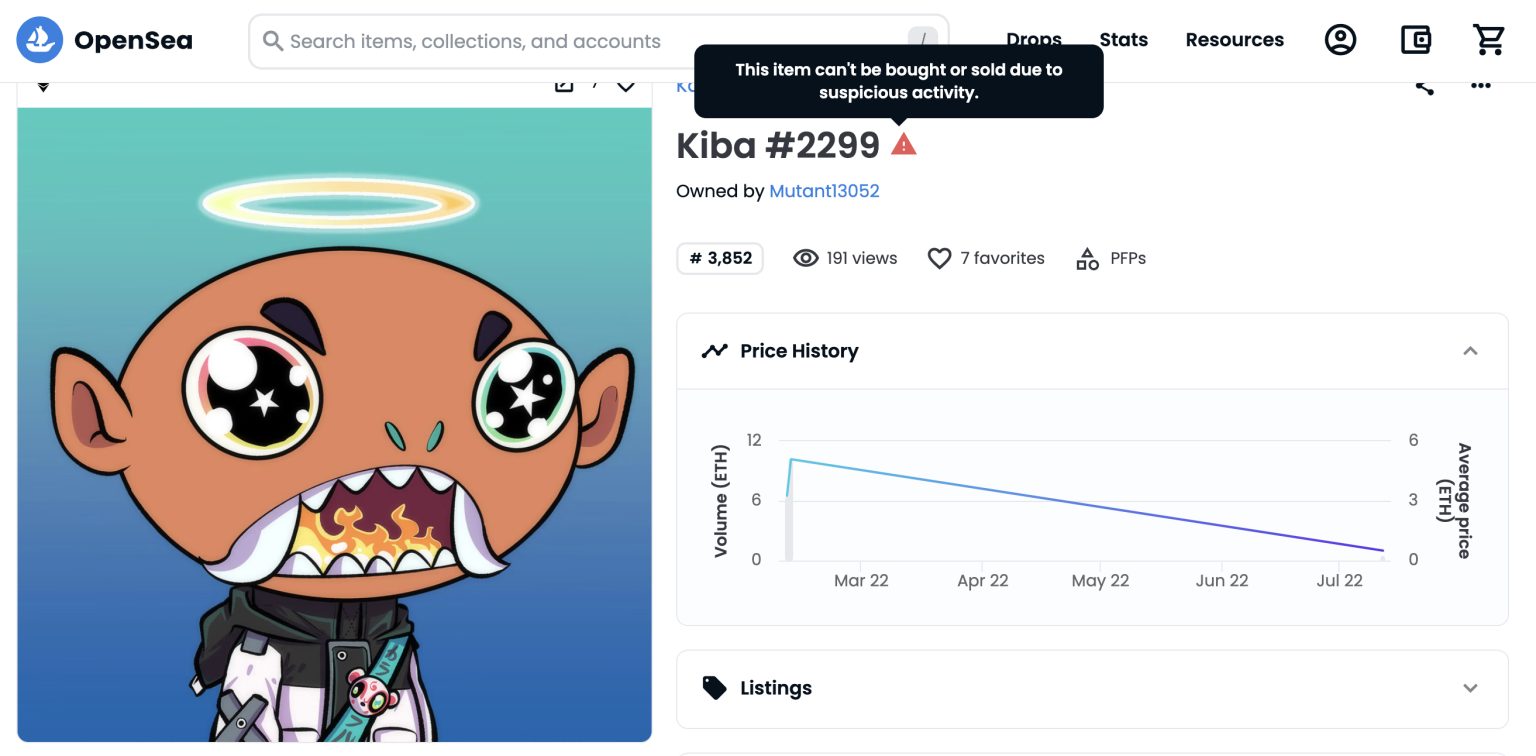
Task: Expand the Listings section
Action: (x=1470, y=688)
